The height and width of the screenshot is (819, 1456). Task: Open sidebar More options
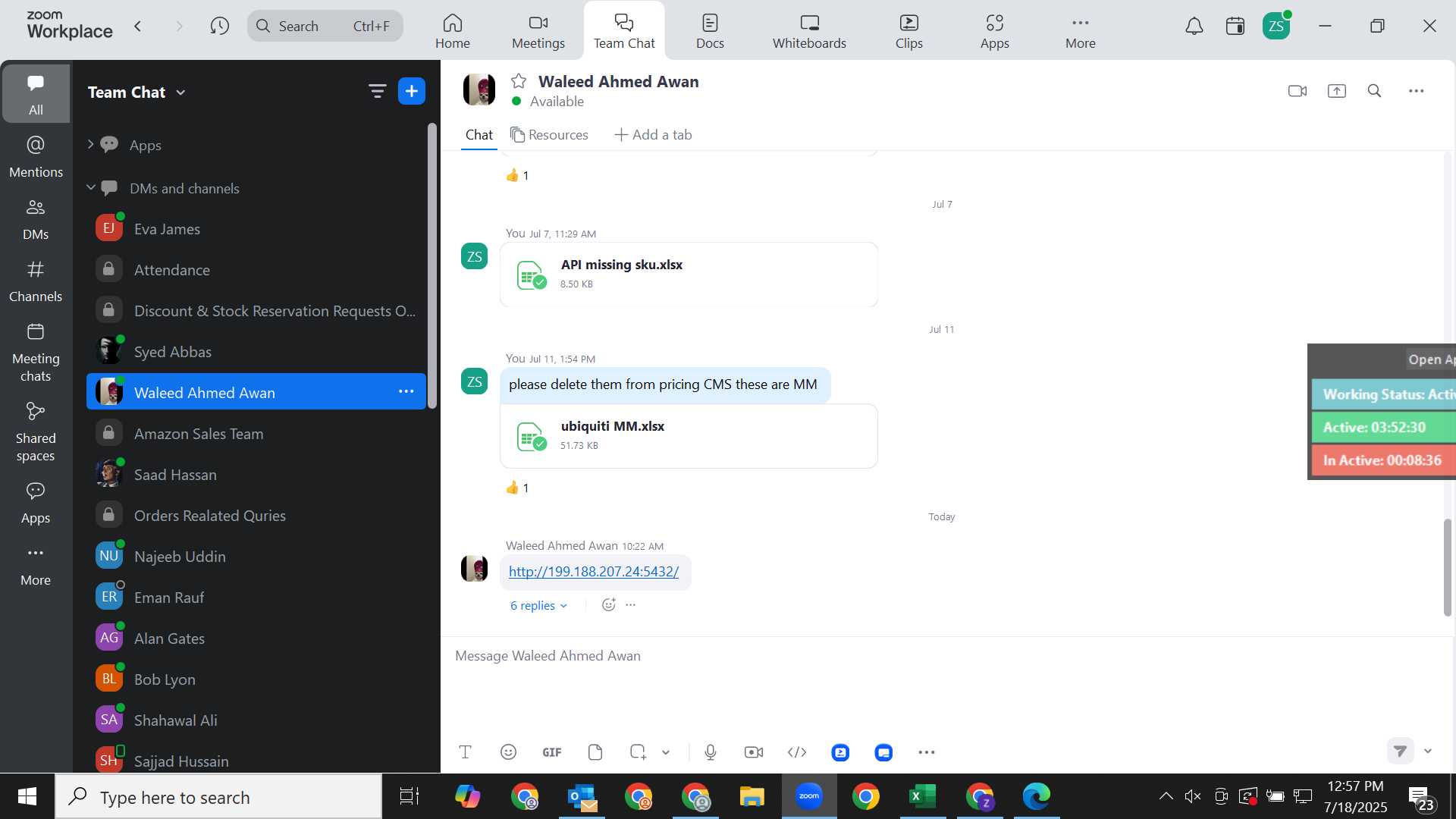point(36,565)
